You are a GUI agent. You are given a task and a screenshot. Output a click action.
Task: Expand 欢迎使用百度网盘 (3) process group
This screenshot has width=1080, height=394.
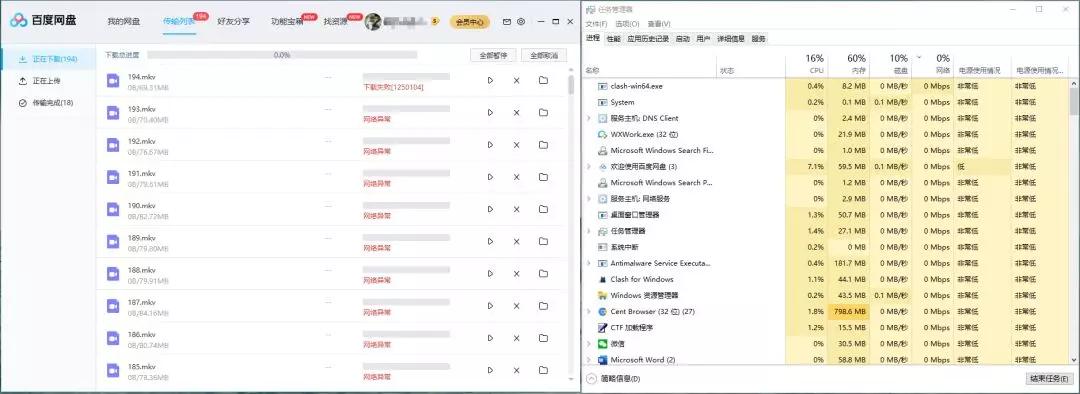588,167
